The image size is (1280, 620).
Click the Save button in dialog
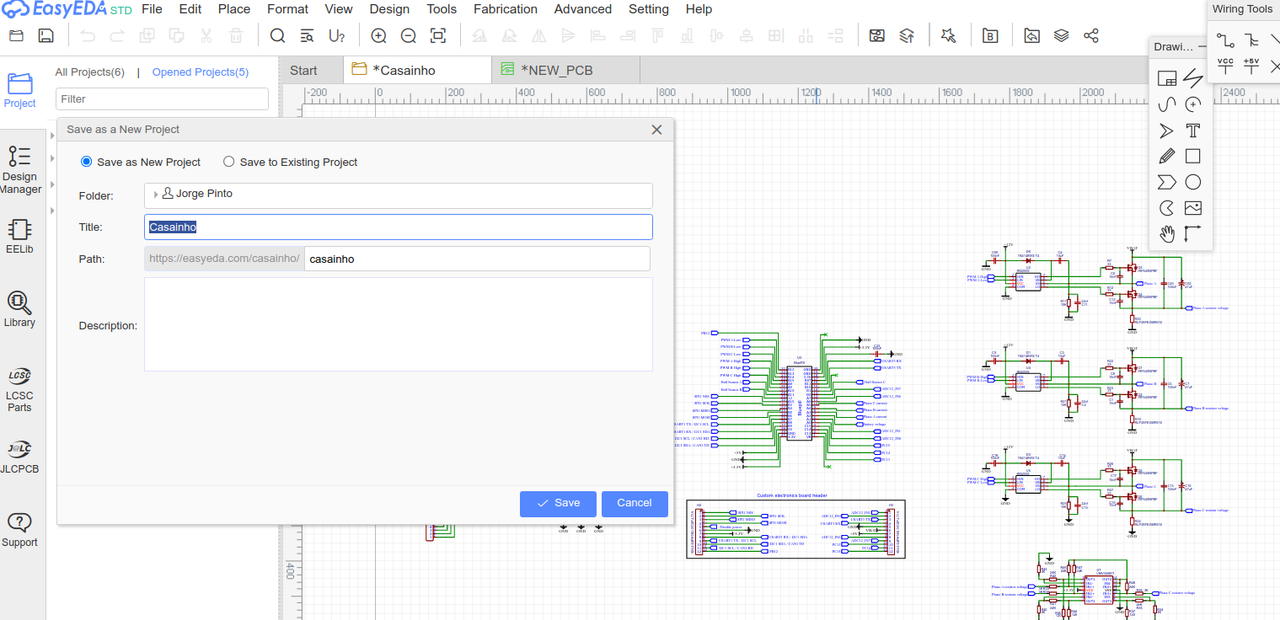pyautogui.click(x=558, y=503)
